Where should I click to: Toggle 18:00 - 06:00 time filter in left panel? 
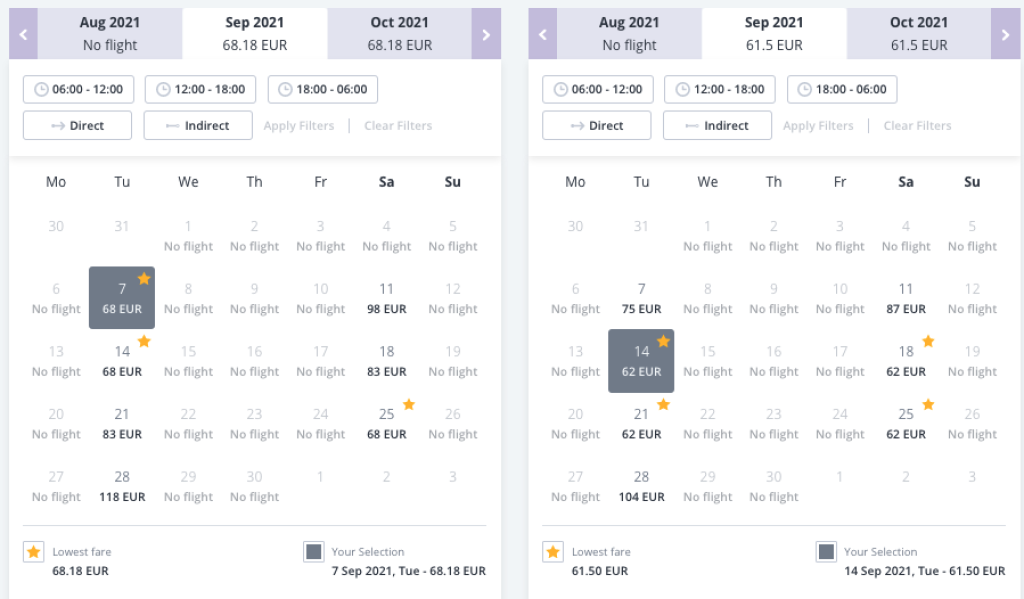[323, 89]
